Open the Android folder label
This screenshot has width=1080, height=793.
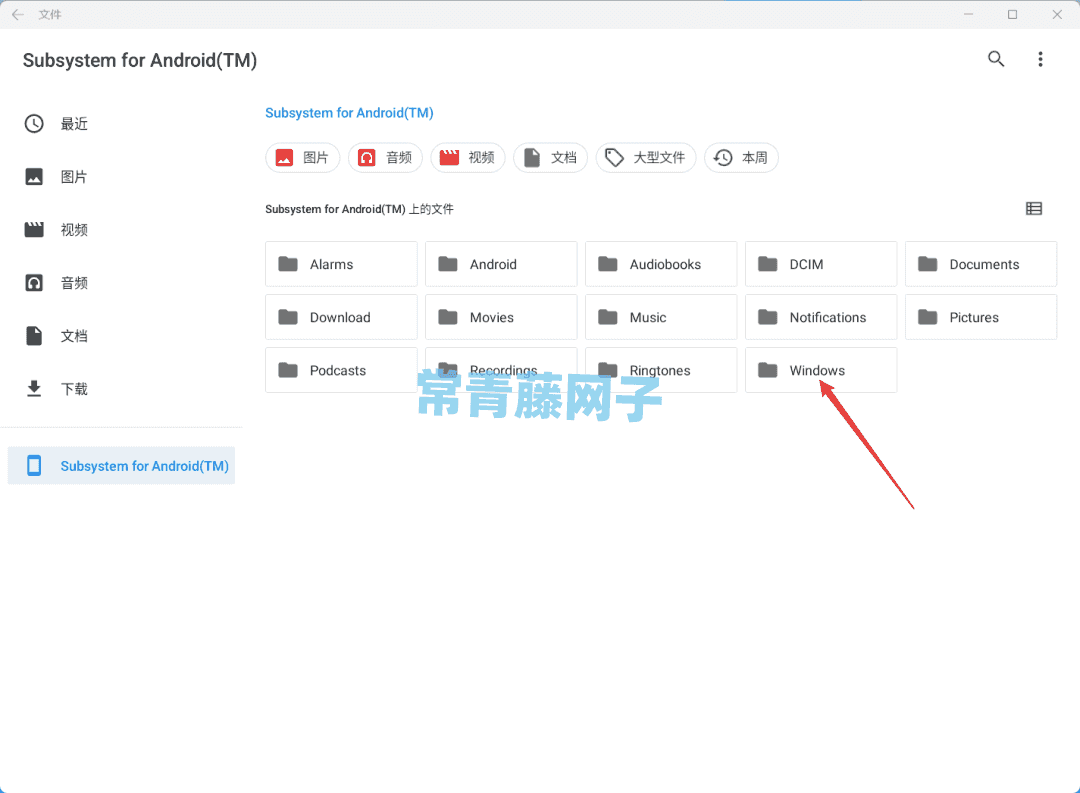tap(493, 265)
